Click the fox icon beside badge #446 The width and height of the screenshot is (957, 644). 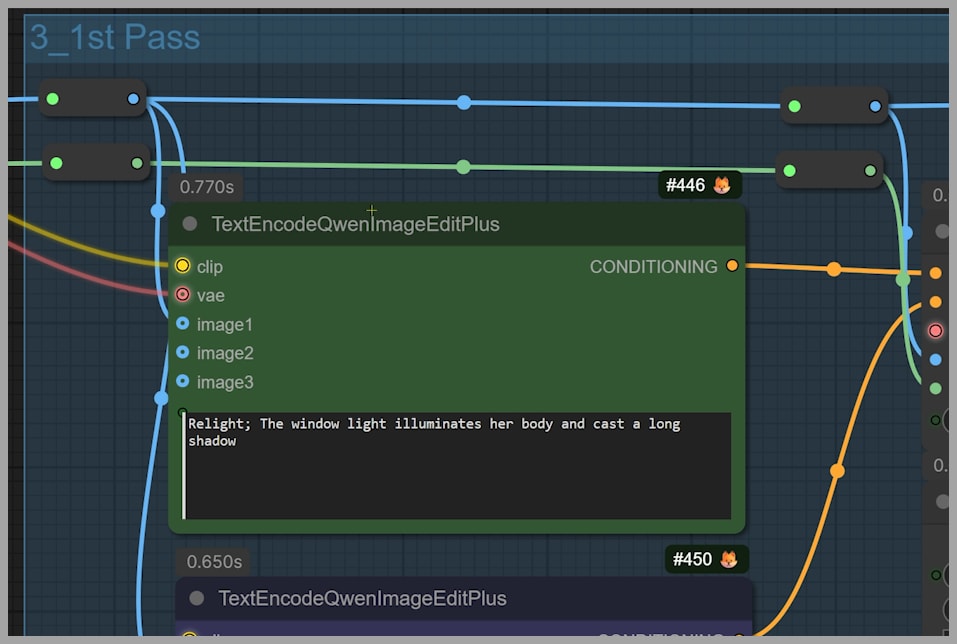pos(721,185)
